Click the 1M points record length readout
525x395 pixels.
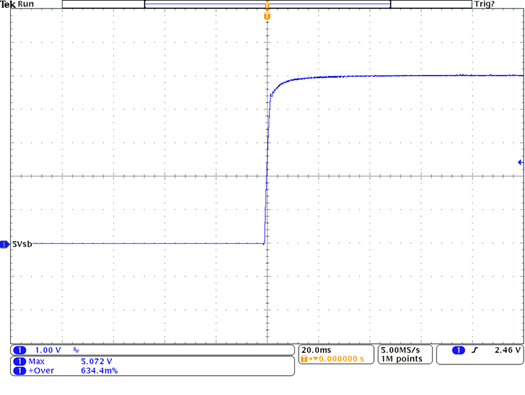coord(401,359)
